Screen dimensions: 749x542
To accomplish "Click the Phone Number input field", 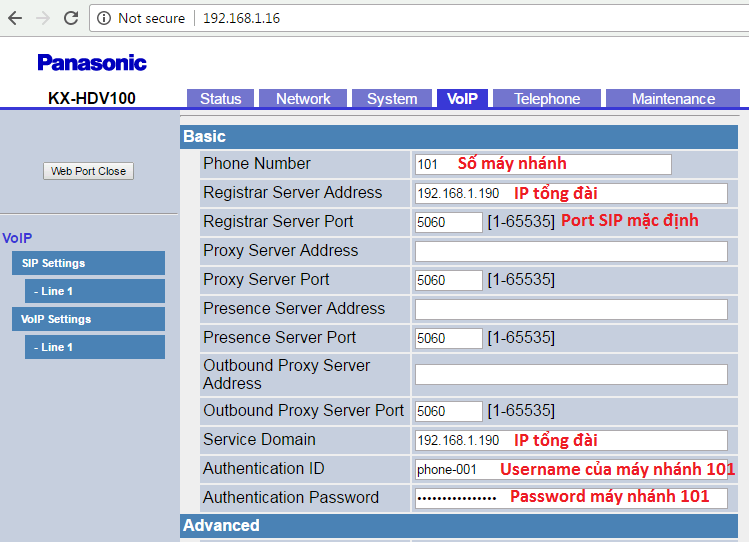I will 542,164.
